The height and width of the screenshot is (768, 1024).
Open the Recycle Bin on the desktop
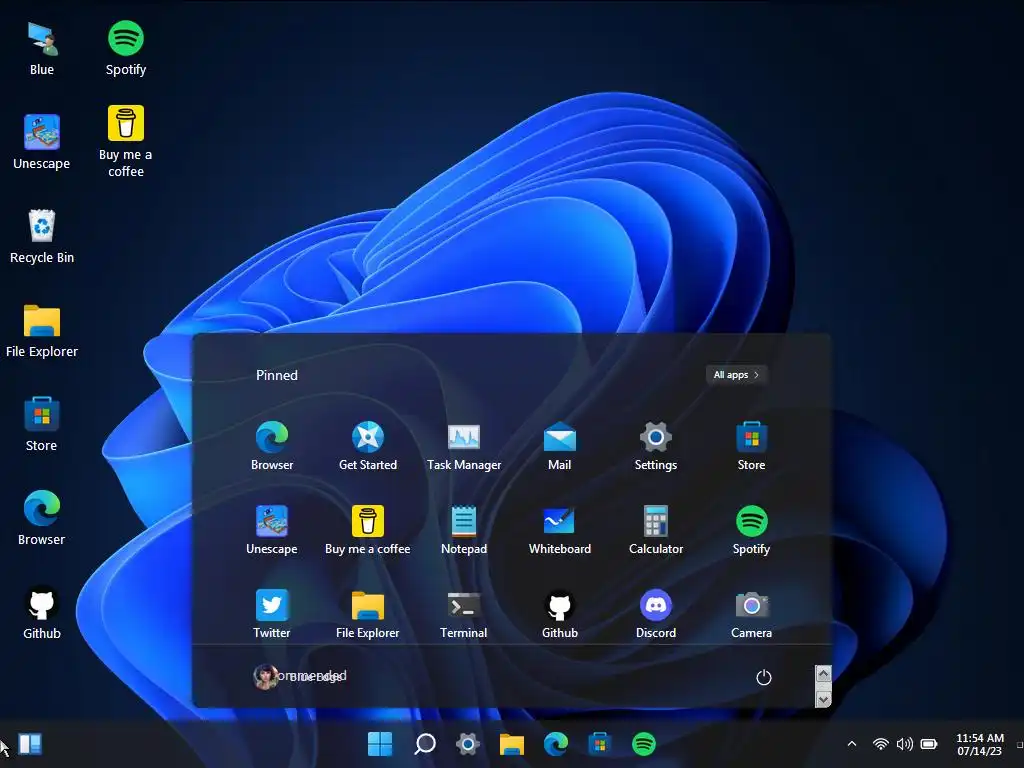point(42,236)
